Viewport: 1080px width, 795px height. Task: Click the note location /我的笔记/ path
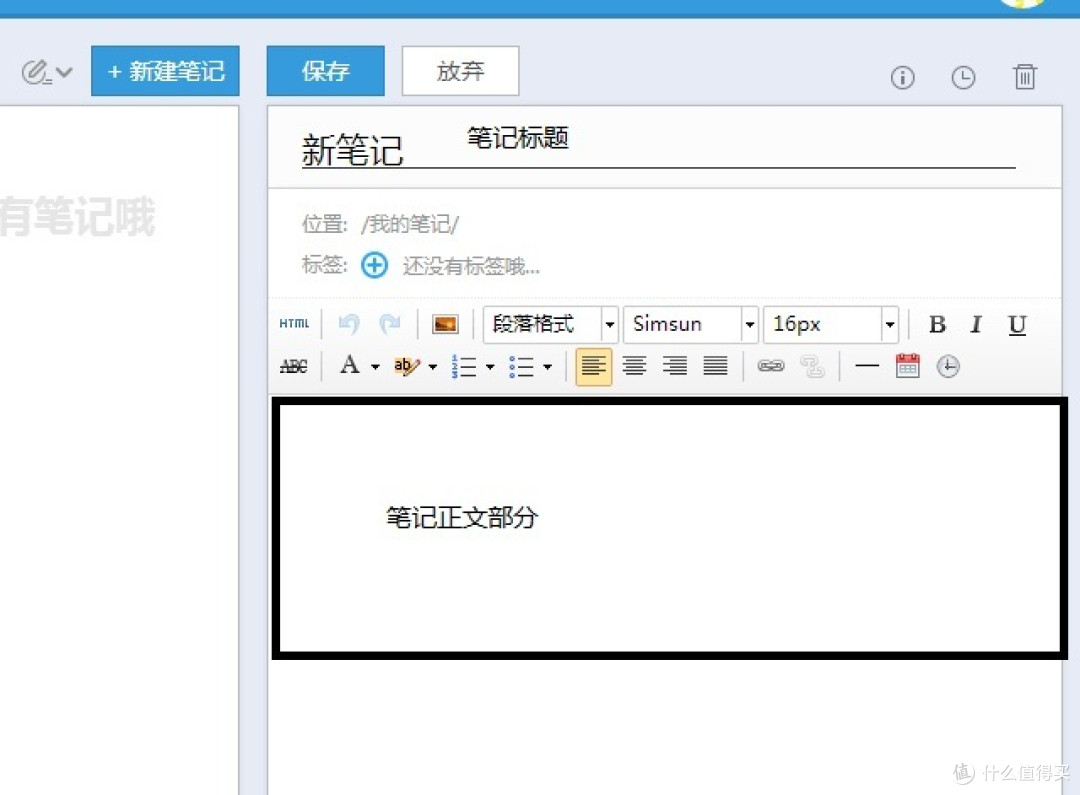(410, 224)
